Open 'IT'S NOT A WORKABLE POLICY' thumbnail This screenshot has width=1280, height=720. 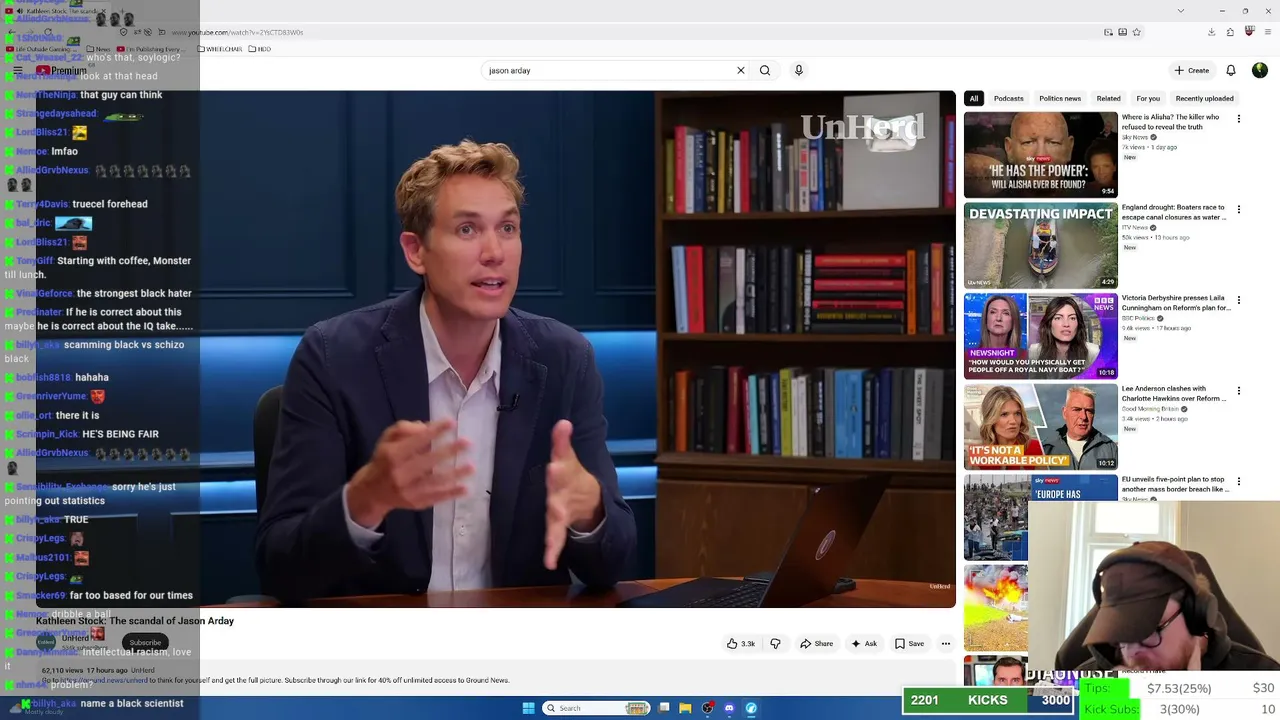click(1040, 427)
